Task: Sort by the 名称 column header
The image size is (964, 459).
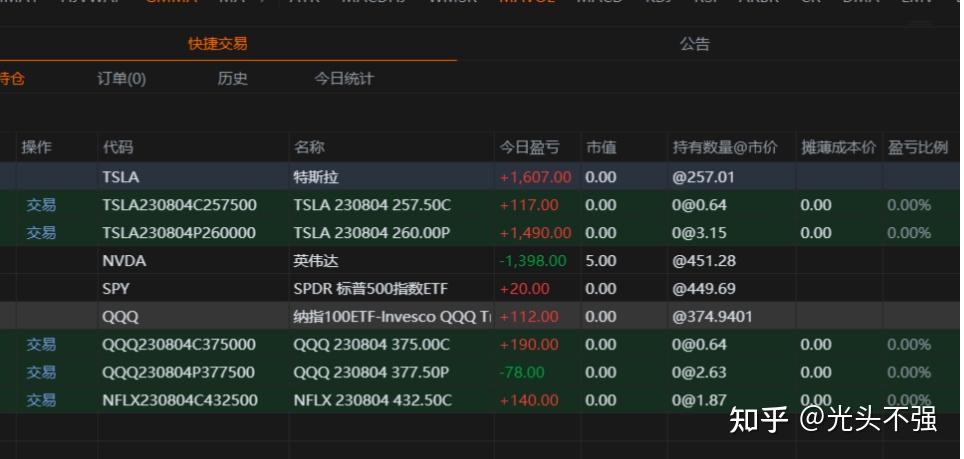Action: (x=309, y=147)
